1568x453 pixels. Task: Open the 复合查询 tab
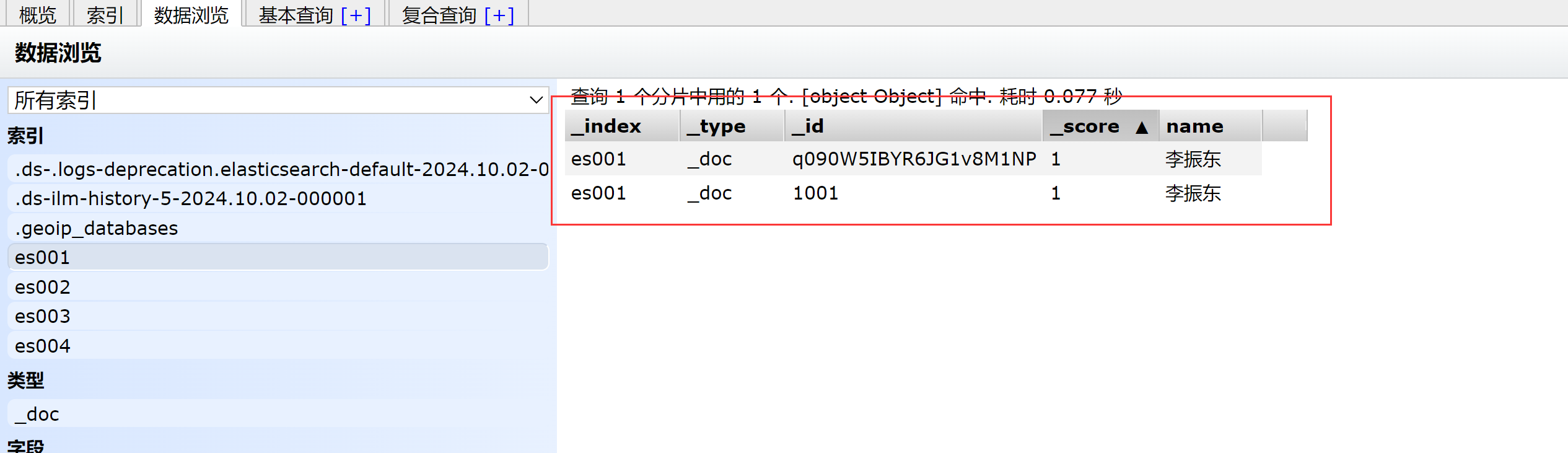439,15
